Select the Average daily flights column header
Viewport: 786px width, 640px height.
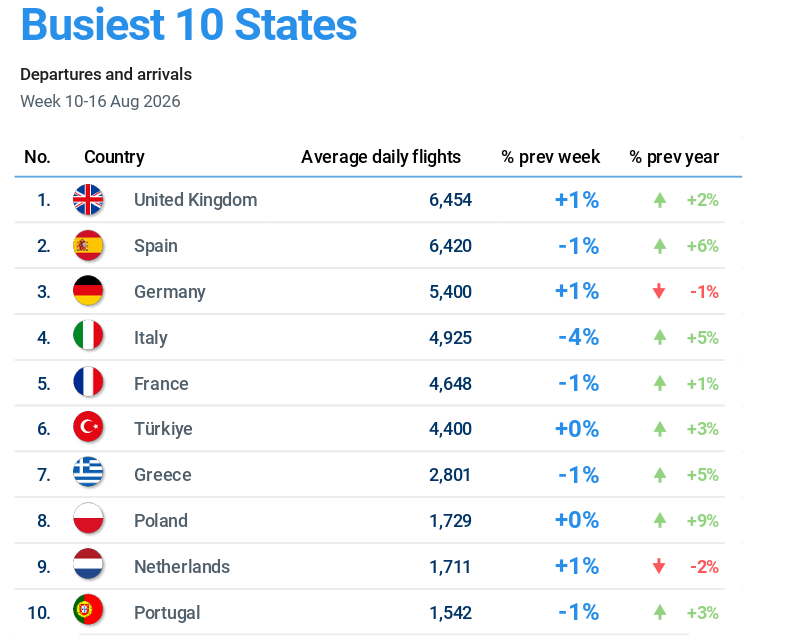click(x=381, y=157)
